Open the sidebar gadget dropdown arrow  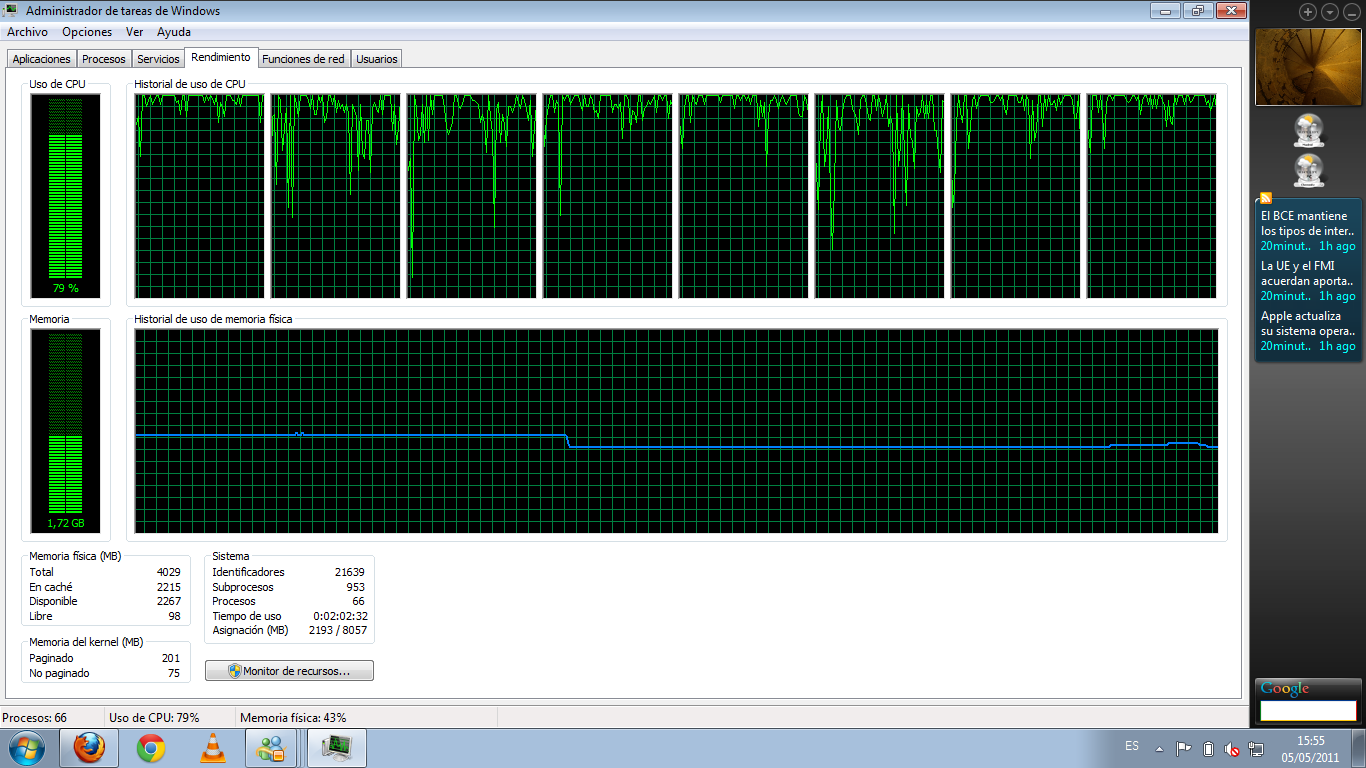tap(1330, 12)
